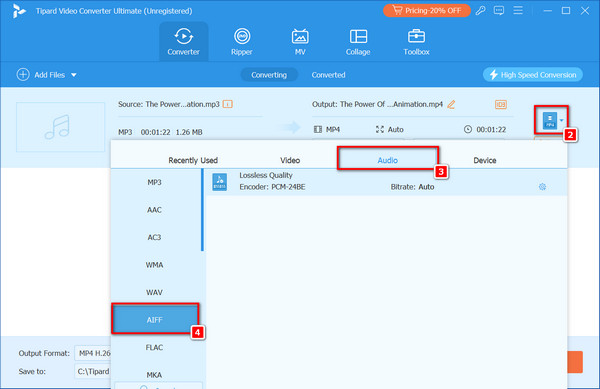Click the music note file thumbnail
Screen dimensions: 600x389
tap(60, 127)
